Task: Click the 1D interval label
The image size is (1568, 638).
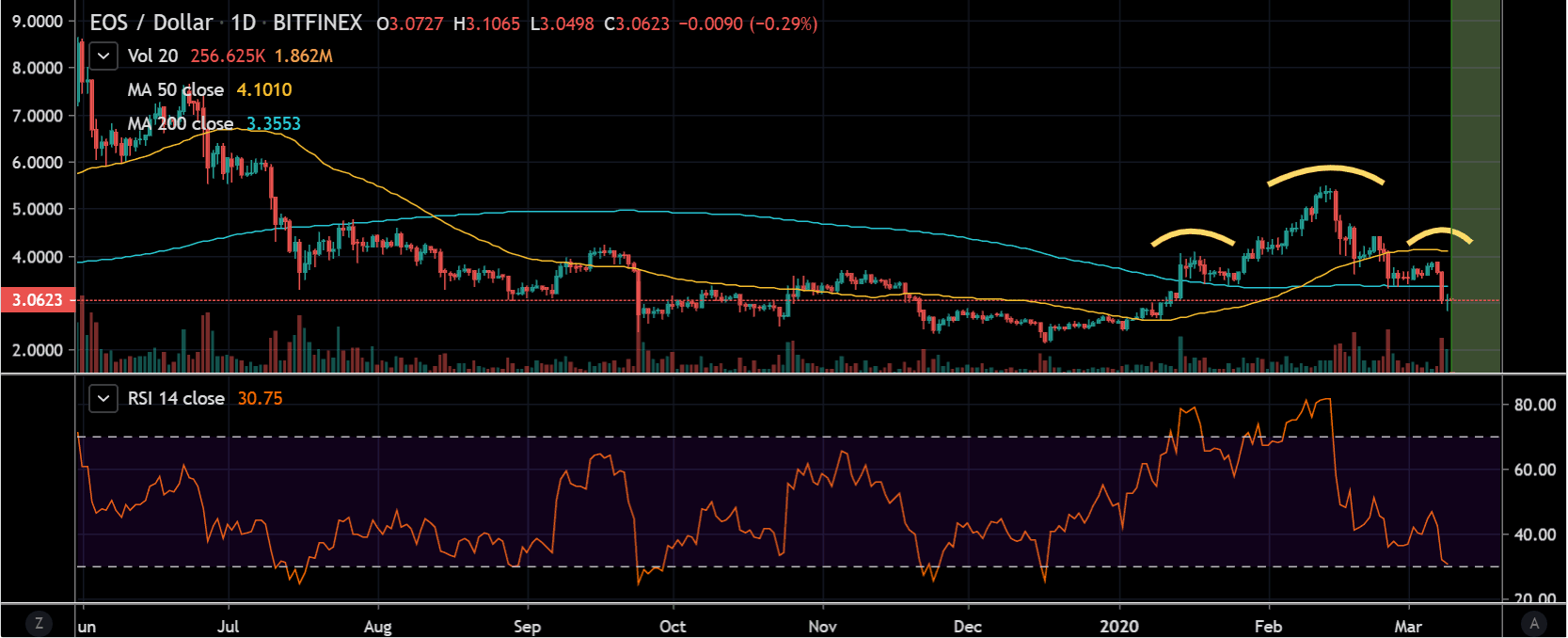Action: click(244, 23)
